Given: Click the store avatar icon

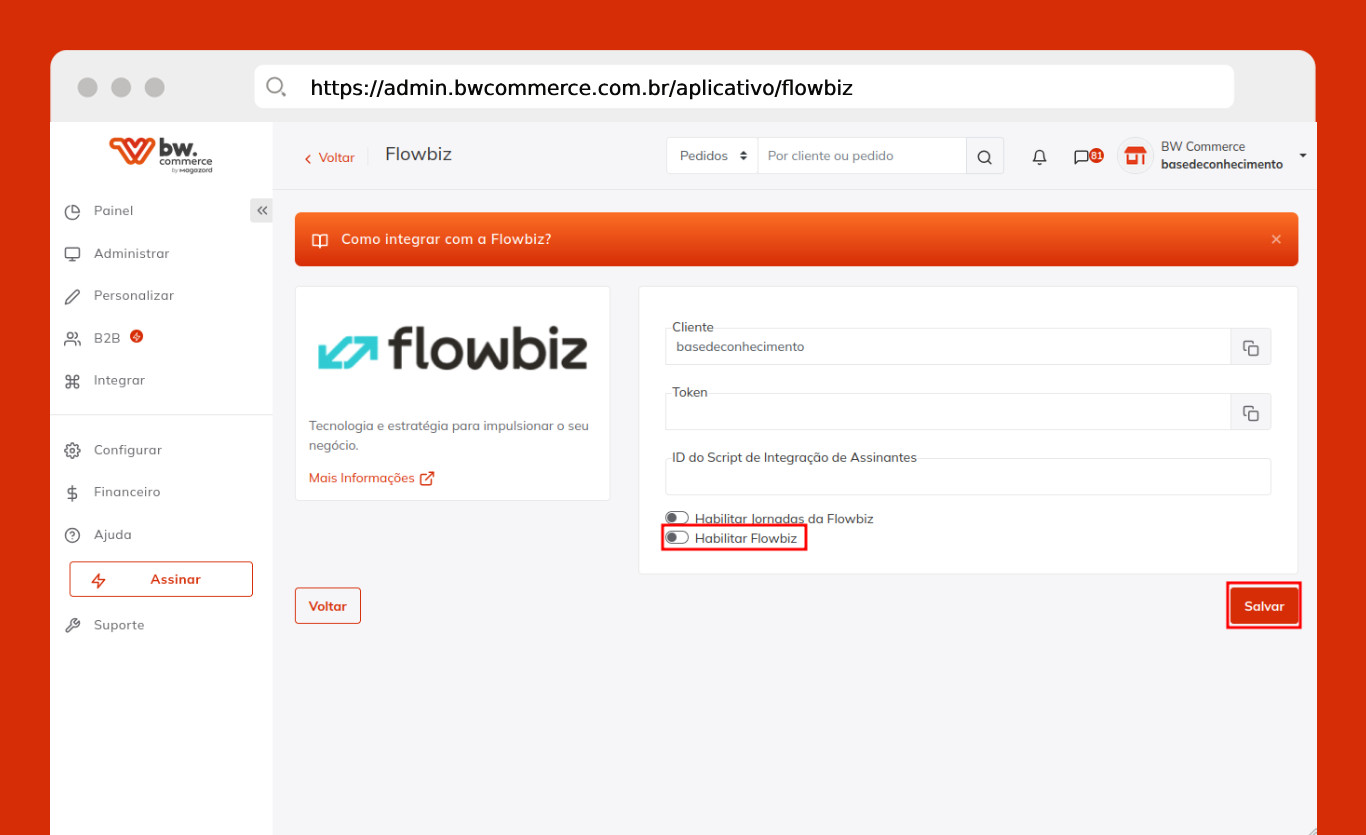Looking at the screenshot, I should point(1135,156).
